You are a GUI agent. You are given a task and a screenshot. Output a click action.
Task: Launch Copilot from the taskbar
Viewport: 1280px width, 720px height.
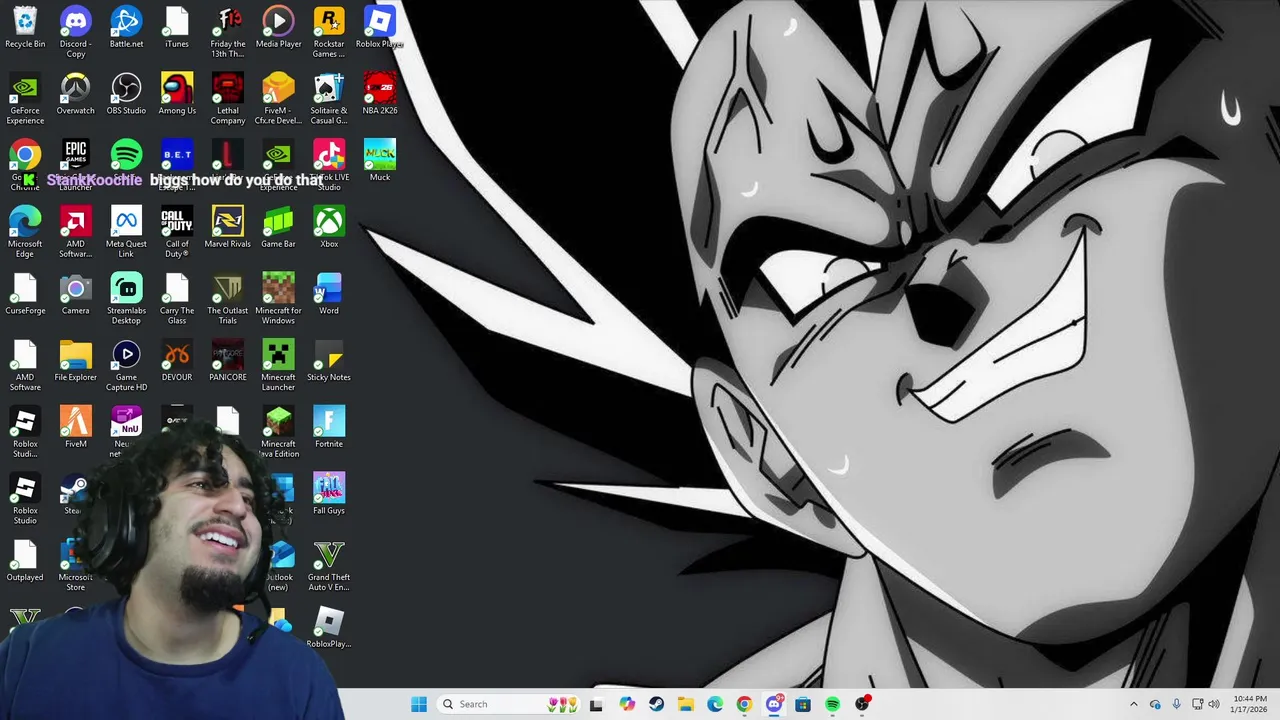(x=627, y=704)
